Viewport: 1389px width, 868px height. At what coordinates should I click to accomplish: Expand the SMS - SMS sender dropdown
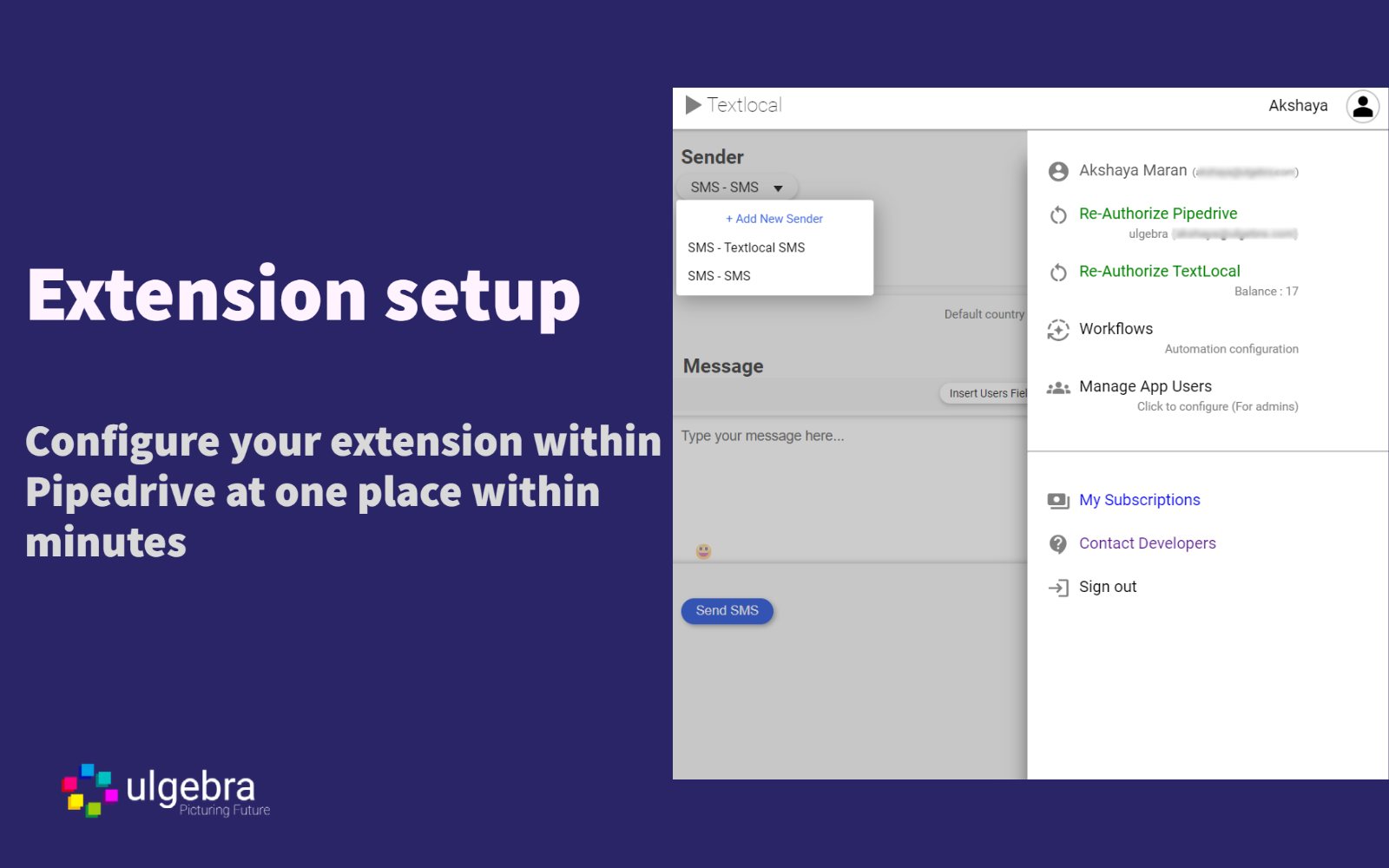(737, 187)
